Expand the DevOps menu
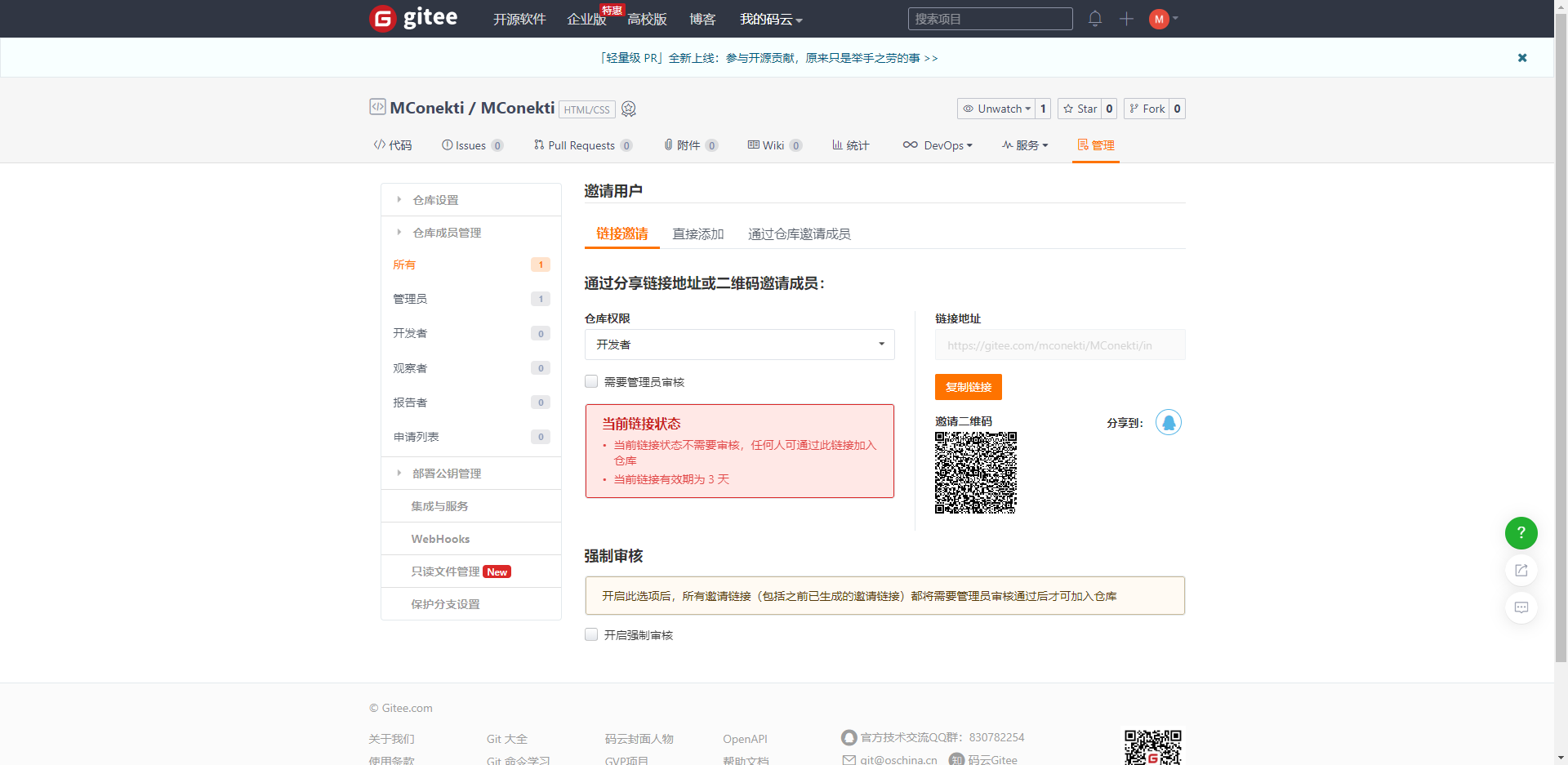The width and height of the screenshot is (1568, 765). pos(938,145)
